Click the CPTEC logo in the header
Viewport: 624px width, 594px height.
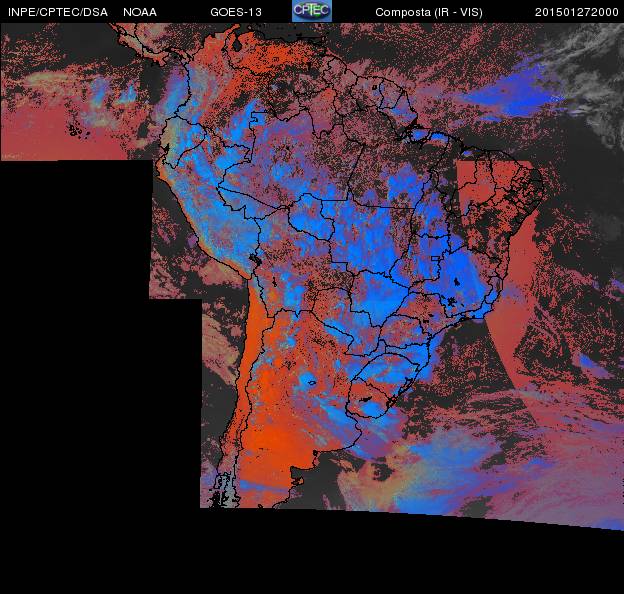[x=312, y=11]
